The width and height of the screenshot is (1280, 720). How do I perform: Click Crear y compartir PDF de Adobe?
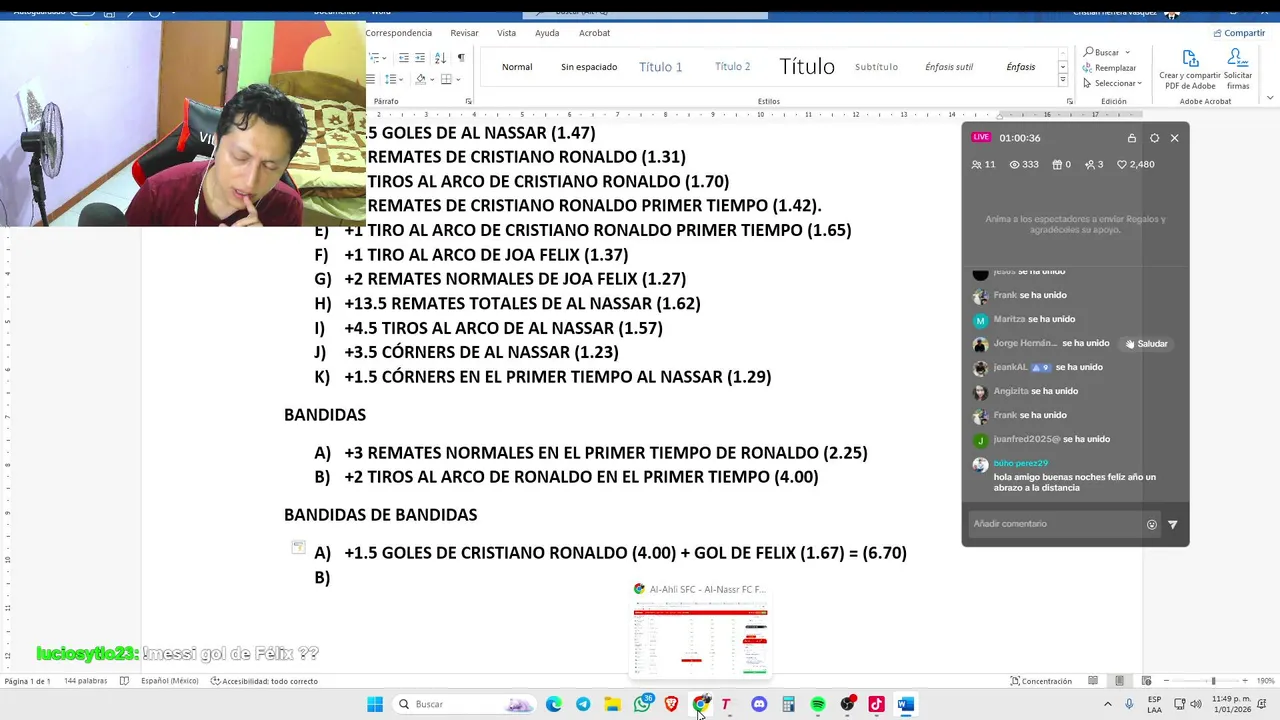pyautogui.click(x=1190, y=70)
